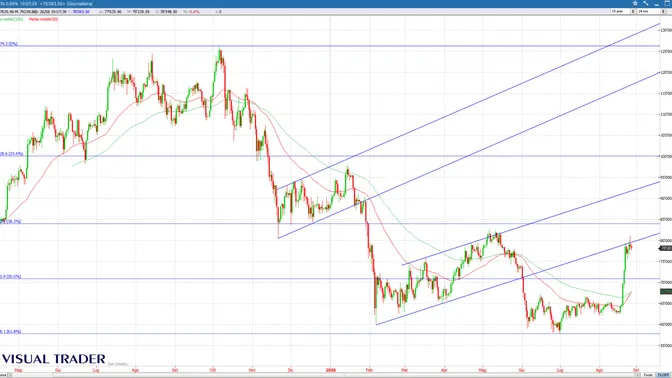Click the '2026' year label on time axis
The height and width of the screenshot is (378, 672).
(x=330, y=370)
